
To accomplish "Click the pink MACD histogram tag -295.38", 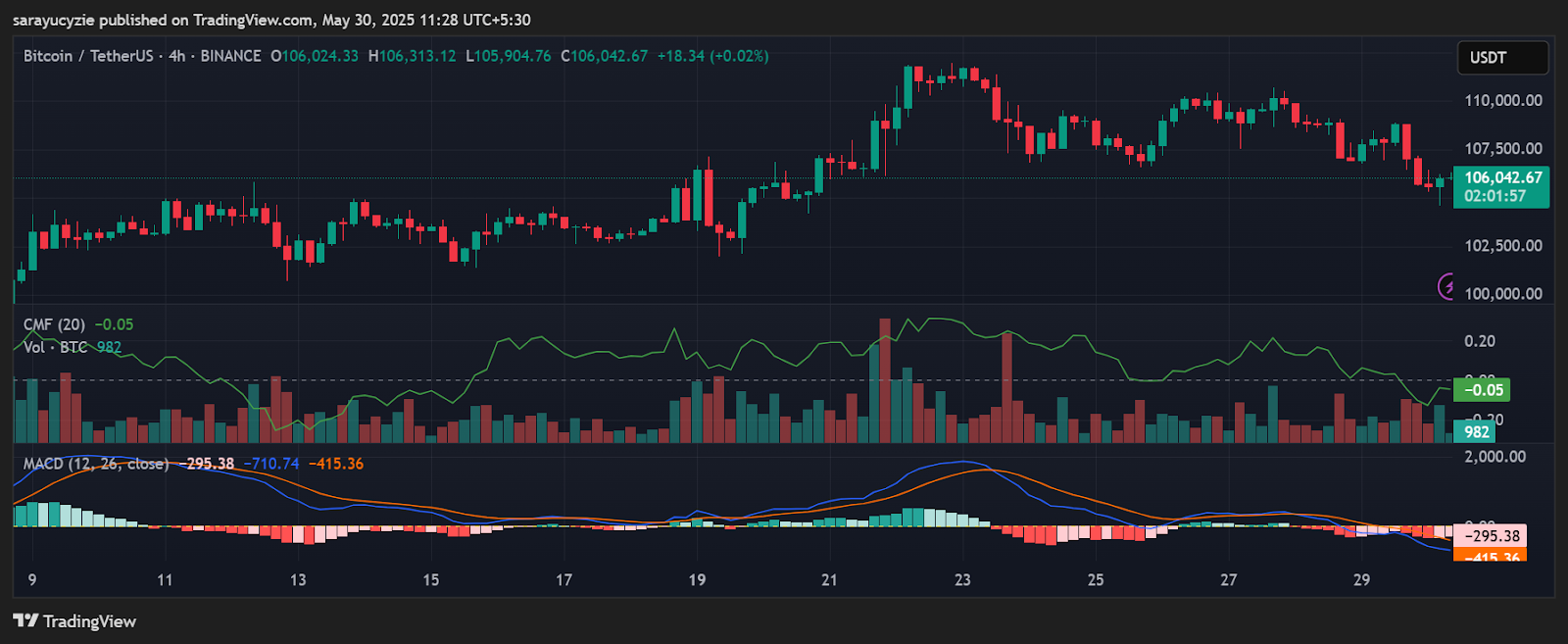I will pos(1491,536).
